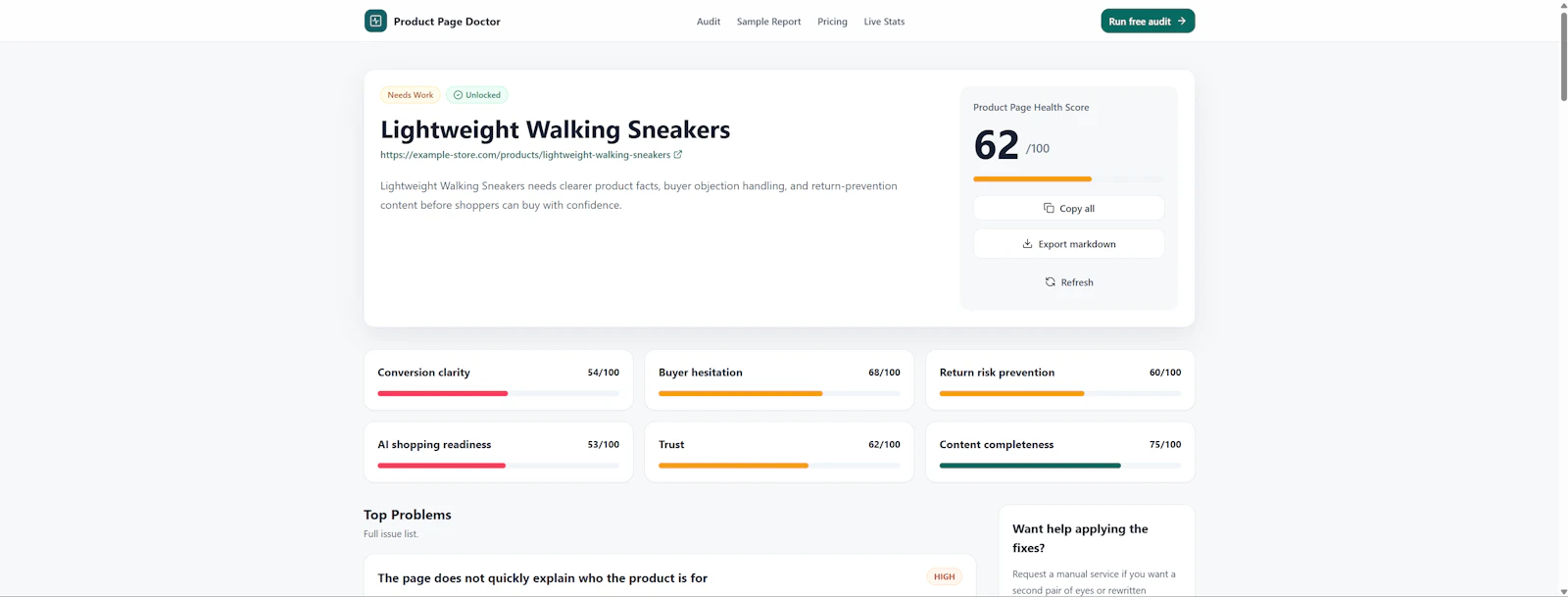Viewport: 1568px width, 597px height.
Task: Click the check icon in Unlocked badge
Action: point(458,95)
